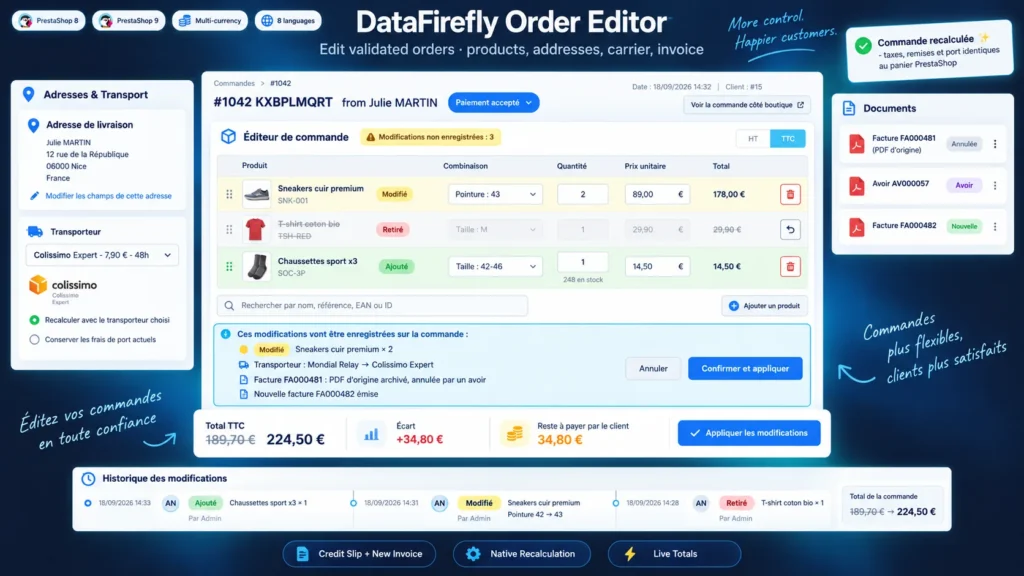Viewport: 1024px width, 576px height.
Task: Click the Éditeur de commande box icon
Action: click(x=228, y=136)
